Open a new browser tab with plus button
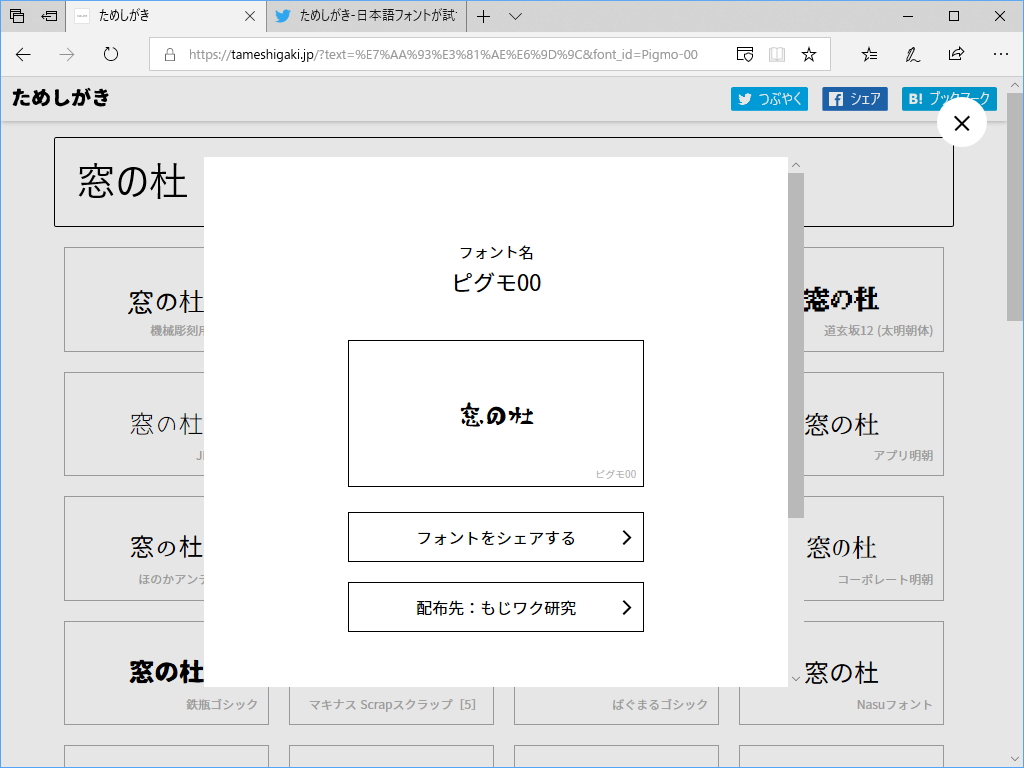The height and width of the screenshot is (768, 1024). coord(484,16)
